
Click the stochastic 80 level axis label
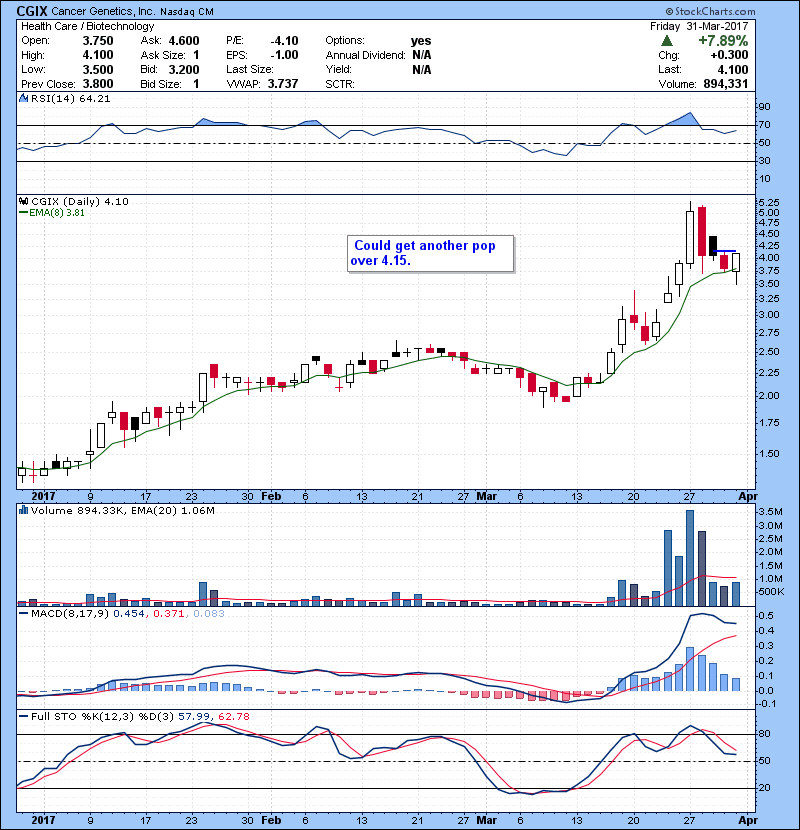pyautogui.click(x=765, y=734)
